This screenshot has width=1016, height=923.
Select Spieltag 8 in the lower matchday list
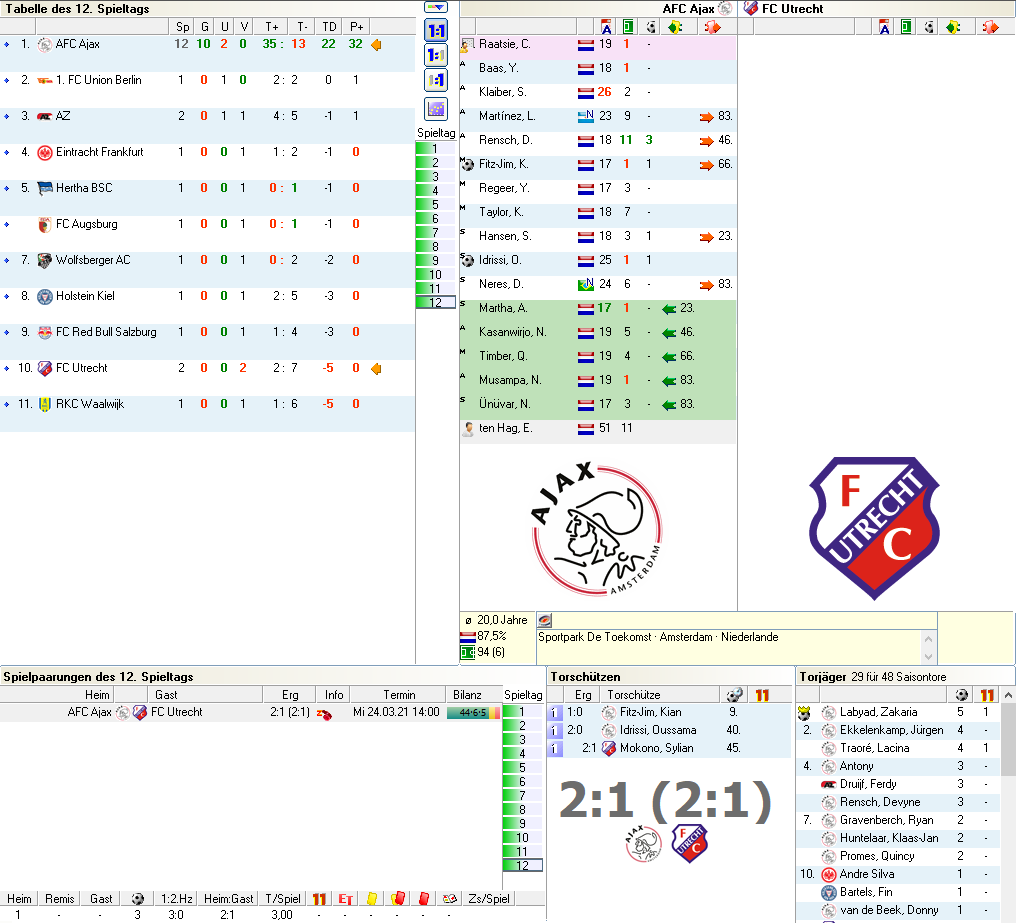[522, 810]
